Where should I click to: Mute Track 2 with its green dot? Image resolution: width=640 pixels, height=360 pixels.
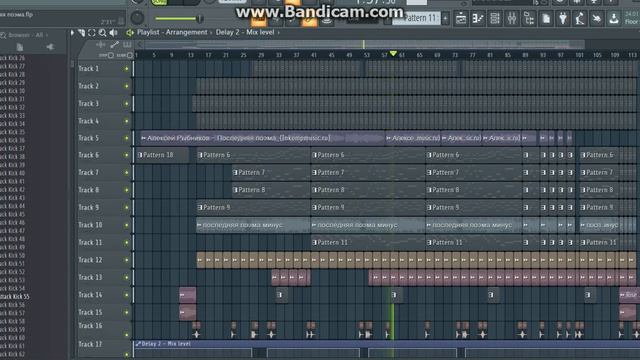pos(127,86)
